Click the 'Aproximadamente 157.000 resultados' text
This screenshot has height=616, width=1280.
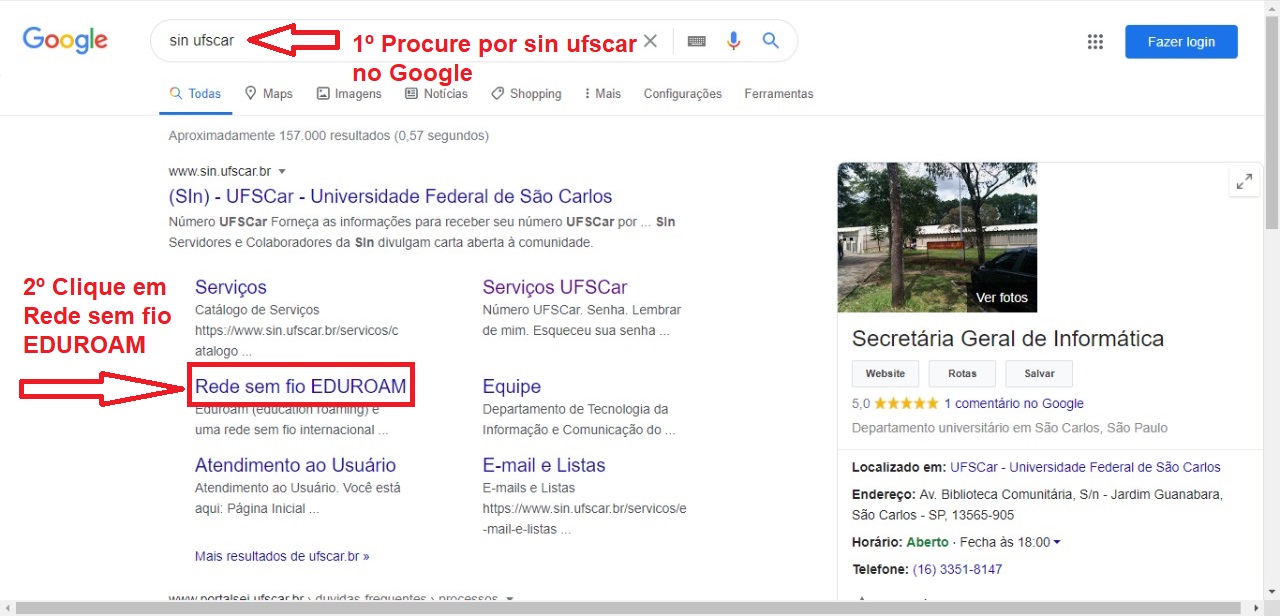pyautogui.click(x=328, y=135)
